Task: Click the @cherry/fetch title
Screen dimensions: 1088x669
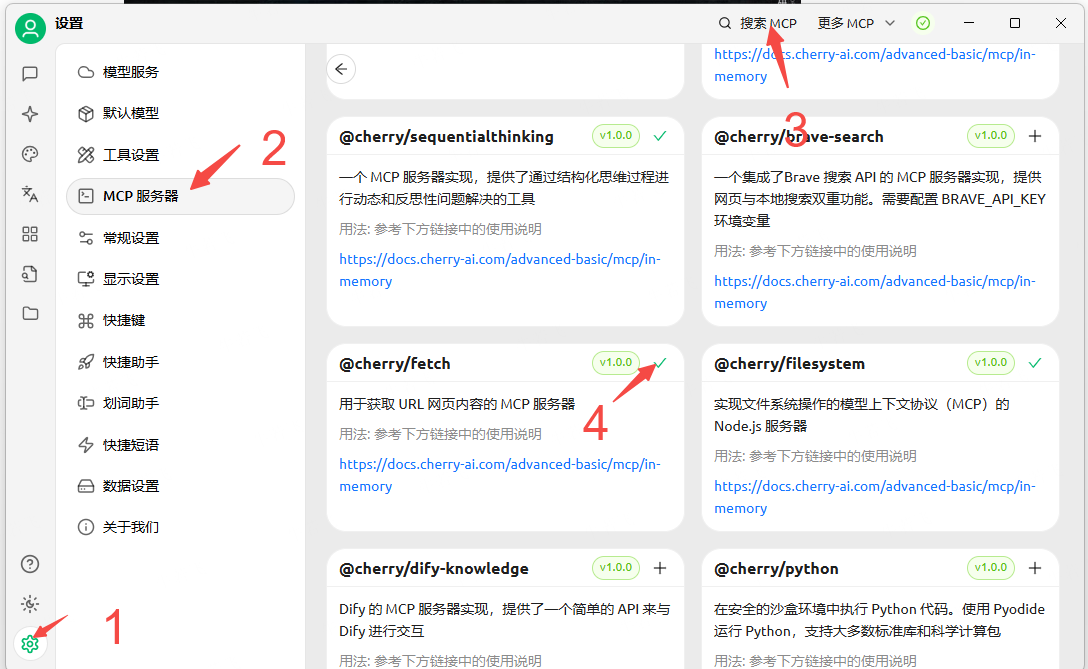Action: [x=394, y=364]
